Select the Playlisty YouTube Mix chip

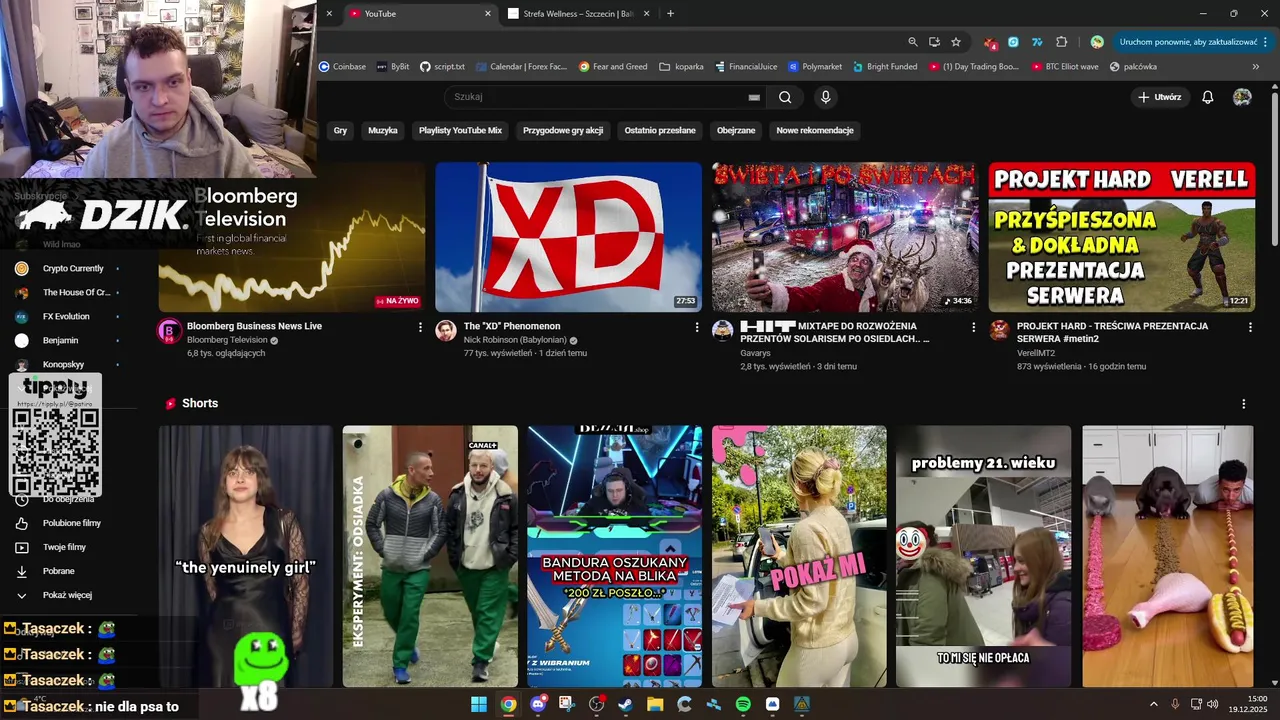click(x=460, y=130)
